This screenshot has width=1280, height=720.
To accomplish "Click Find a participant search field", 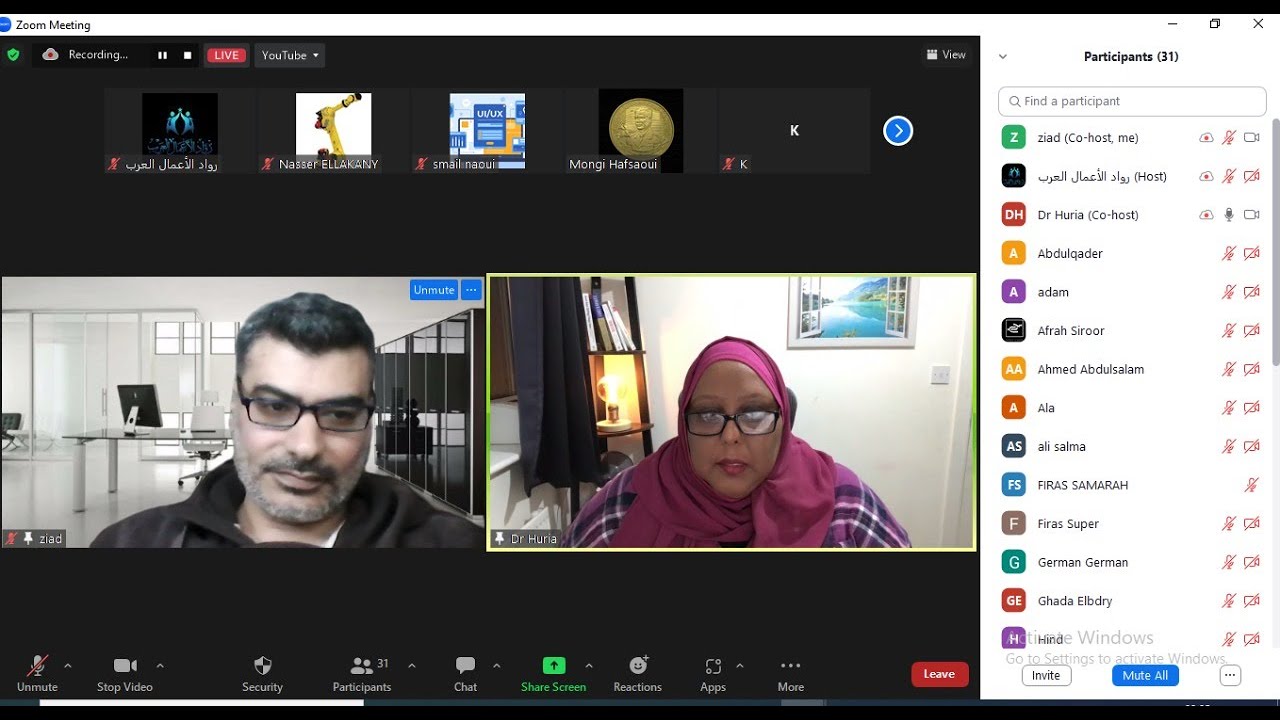I will tap(1132, 101).
